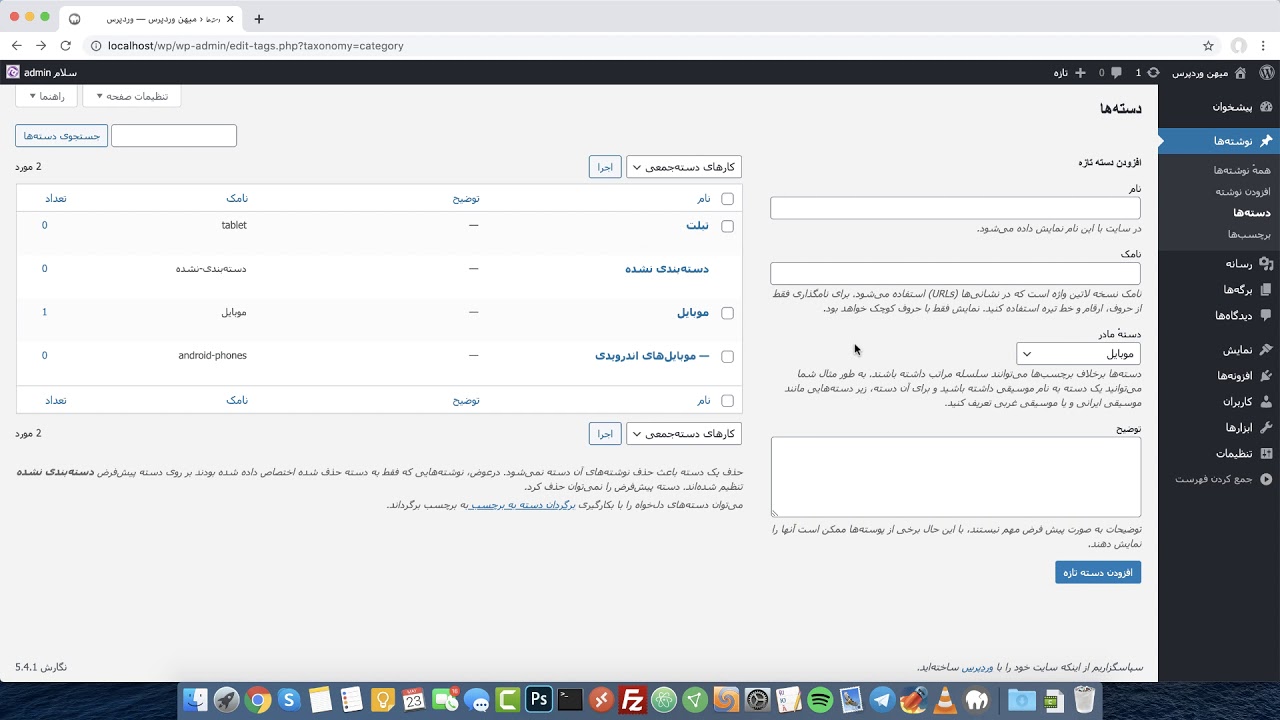Image resolution: width=1280 pixels, height=720 pixels.
Task: Sort by تعداد count column header
Action: click(55, 198)
